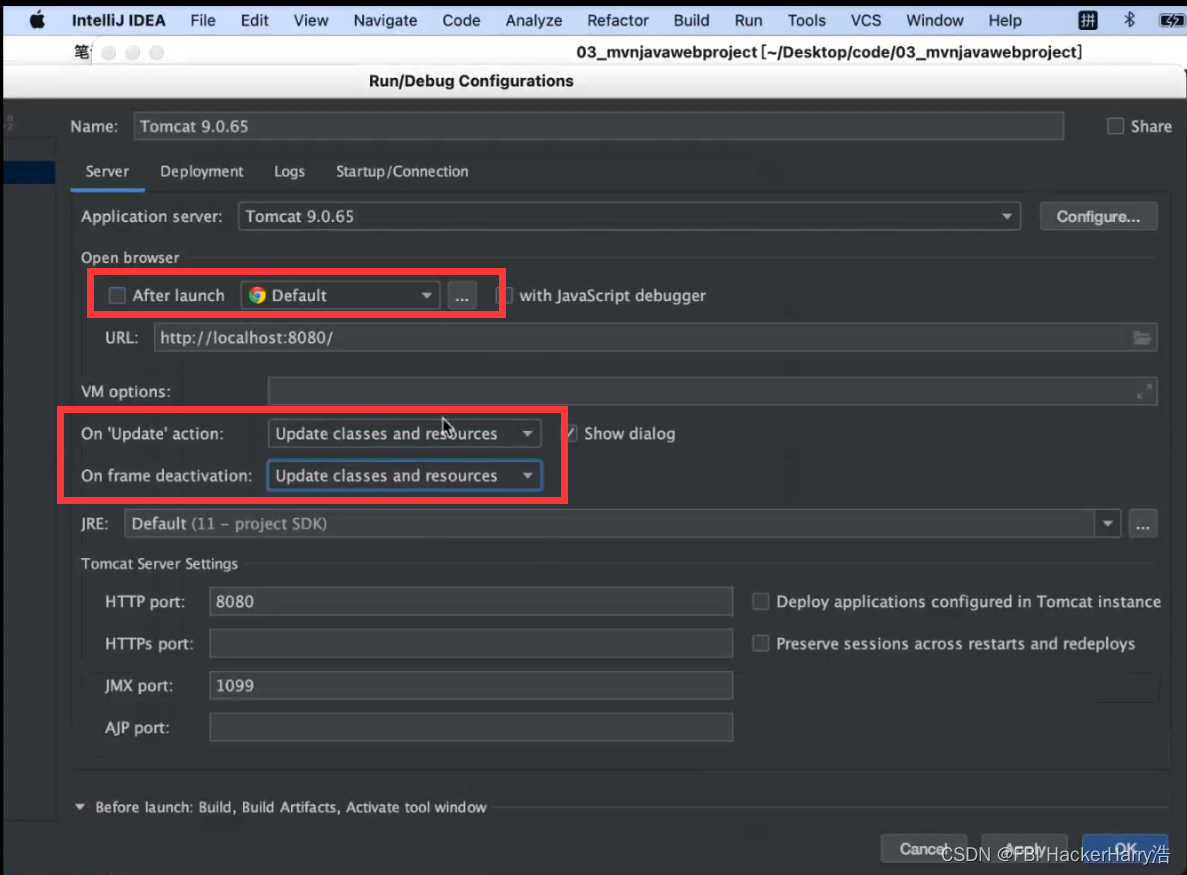The height and width of the screenshot is (875, 1187).
Task: Click the URL input field
Action: point(656,338)
